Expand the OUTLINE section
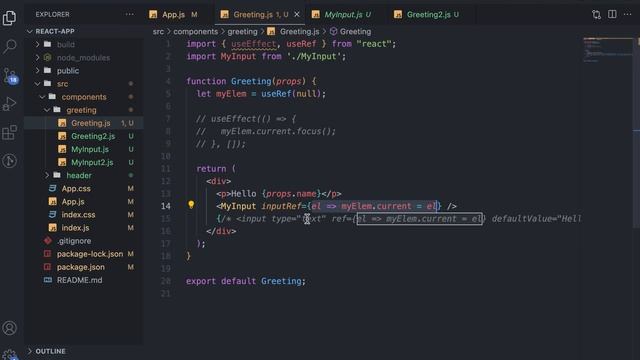Viewport: 640px width, 360px height. tap(46, 351)
